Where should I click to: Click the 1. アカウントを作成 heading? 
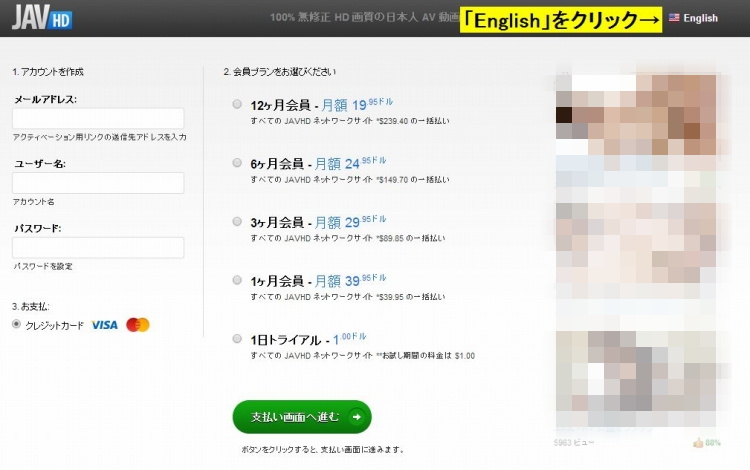click(48, 72)
